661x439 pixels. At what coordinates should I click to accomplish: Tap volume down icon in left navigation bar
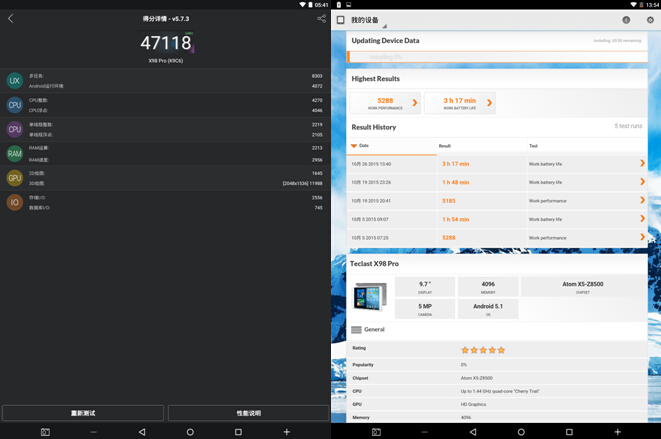click(94, 432)
